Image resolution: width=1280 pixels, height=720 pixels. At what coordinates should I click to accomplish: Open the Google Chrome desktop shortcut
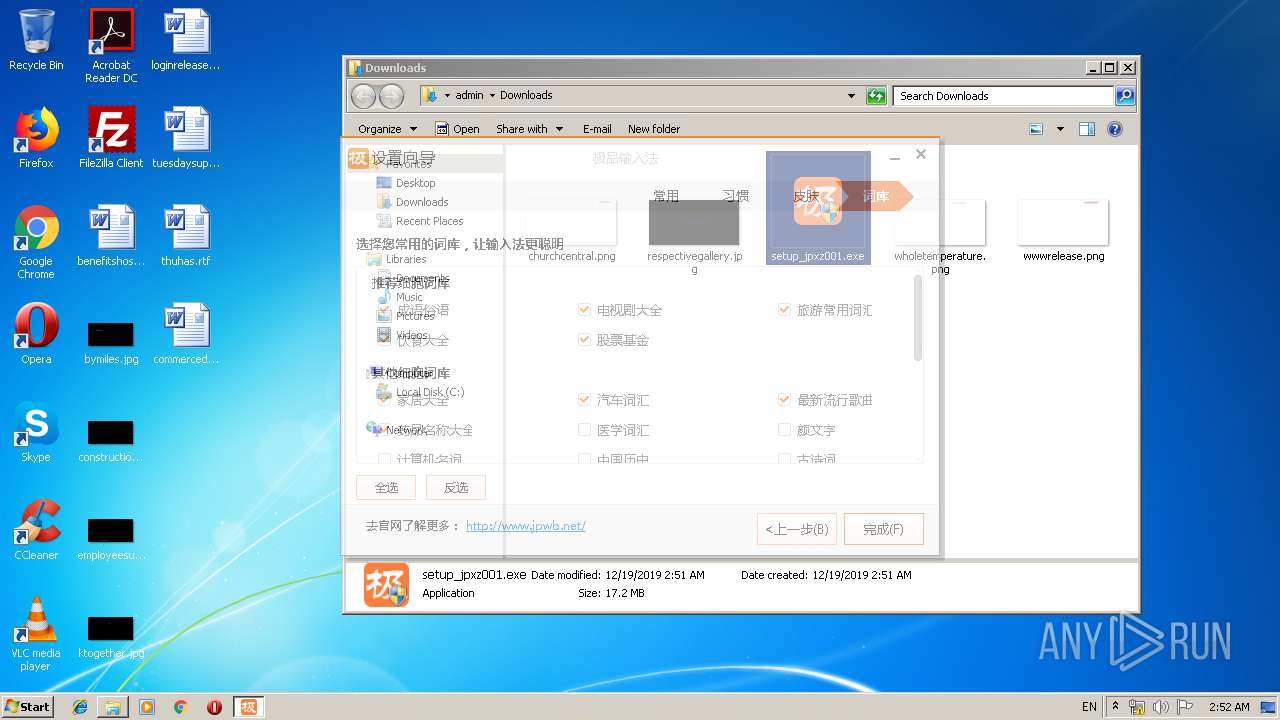click(x=36, y=242)
